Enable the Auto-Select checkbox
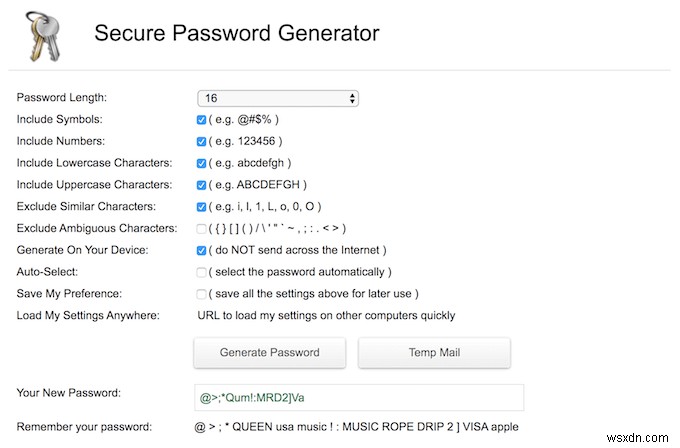Viewport: 680px width, 448px height. coord(202,272)
